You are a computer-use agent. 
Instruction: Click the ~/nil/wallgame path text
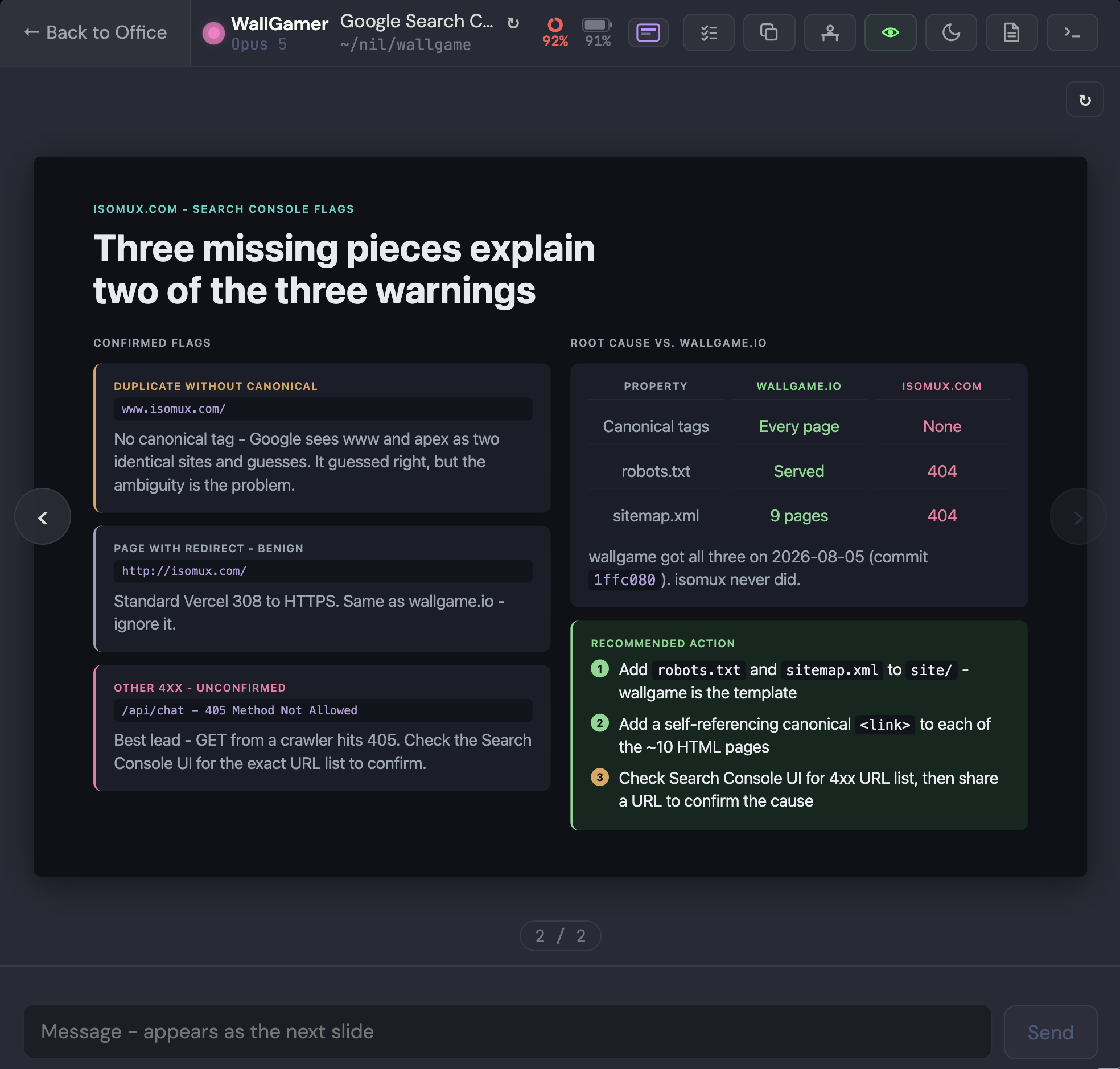pyautogui.click(x=406, y=44)
